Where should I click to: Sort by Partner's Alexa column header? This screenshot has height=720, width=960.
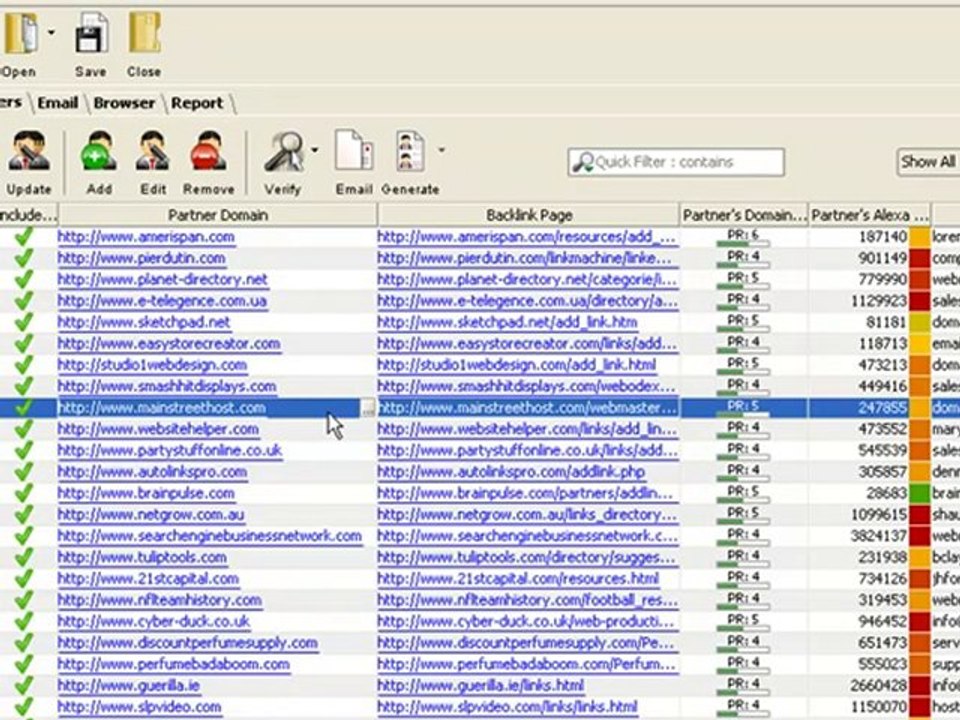[869, 216]
